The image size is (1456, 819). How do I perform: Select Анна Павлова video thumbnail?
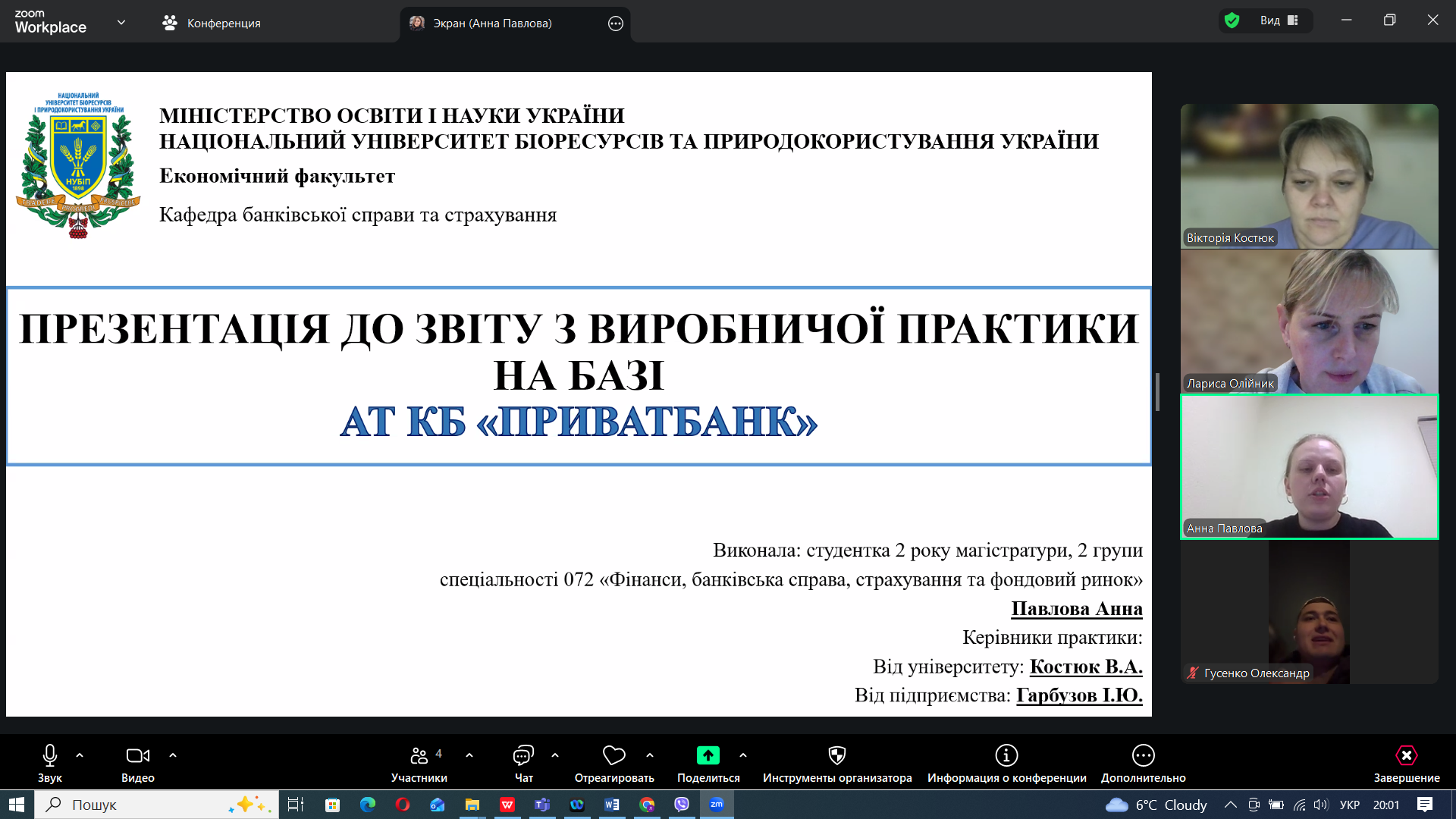[1309, 467]
